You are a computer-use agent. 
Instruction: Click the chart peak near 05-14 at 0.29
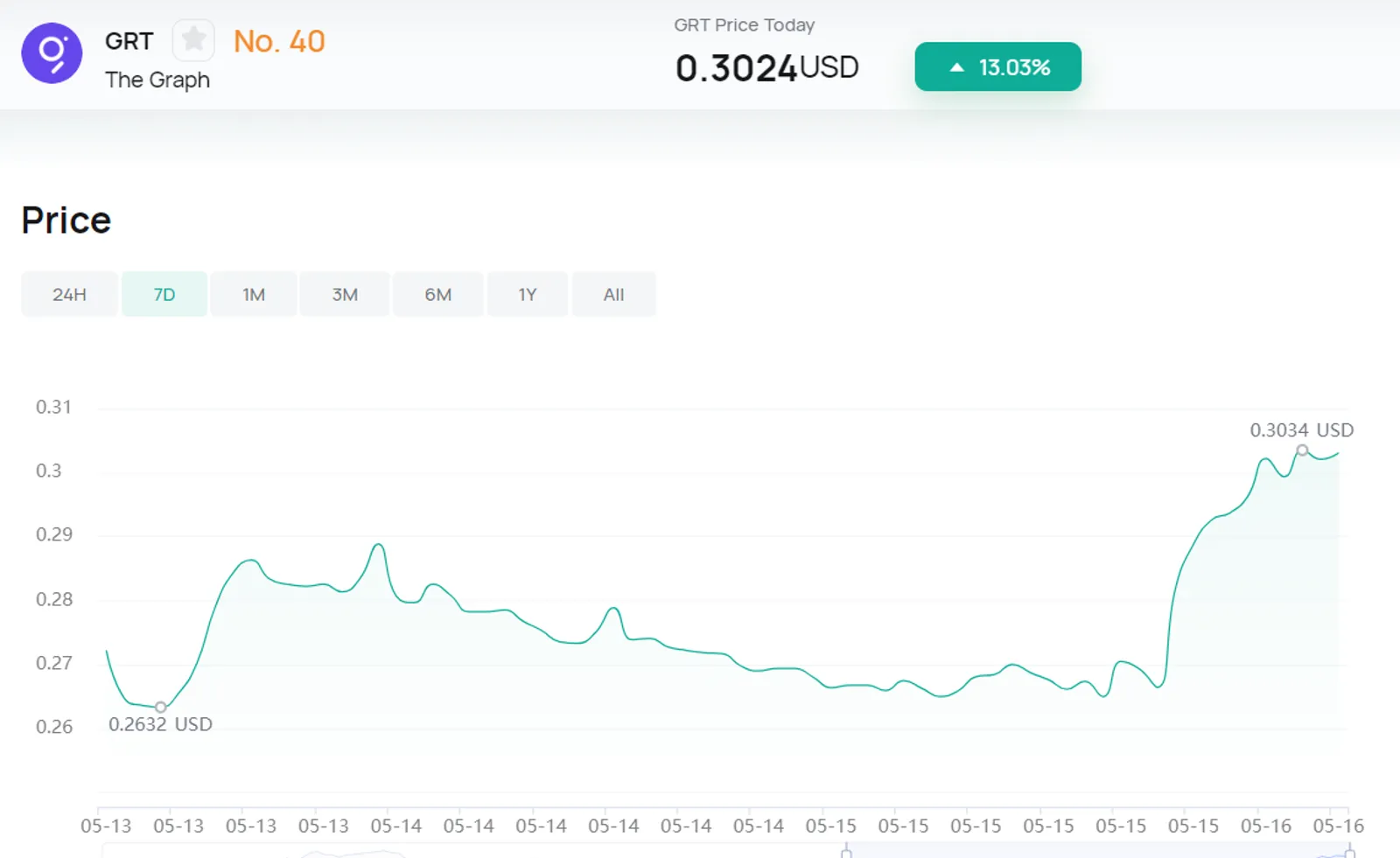point(378,545)
